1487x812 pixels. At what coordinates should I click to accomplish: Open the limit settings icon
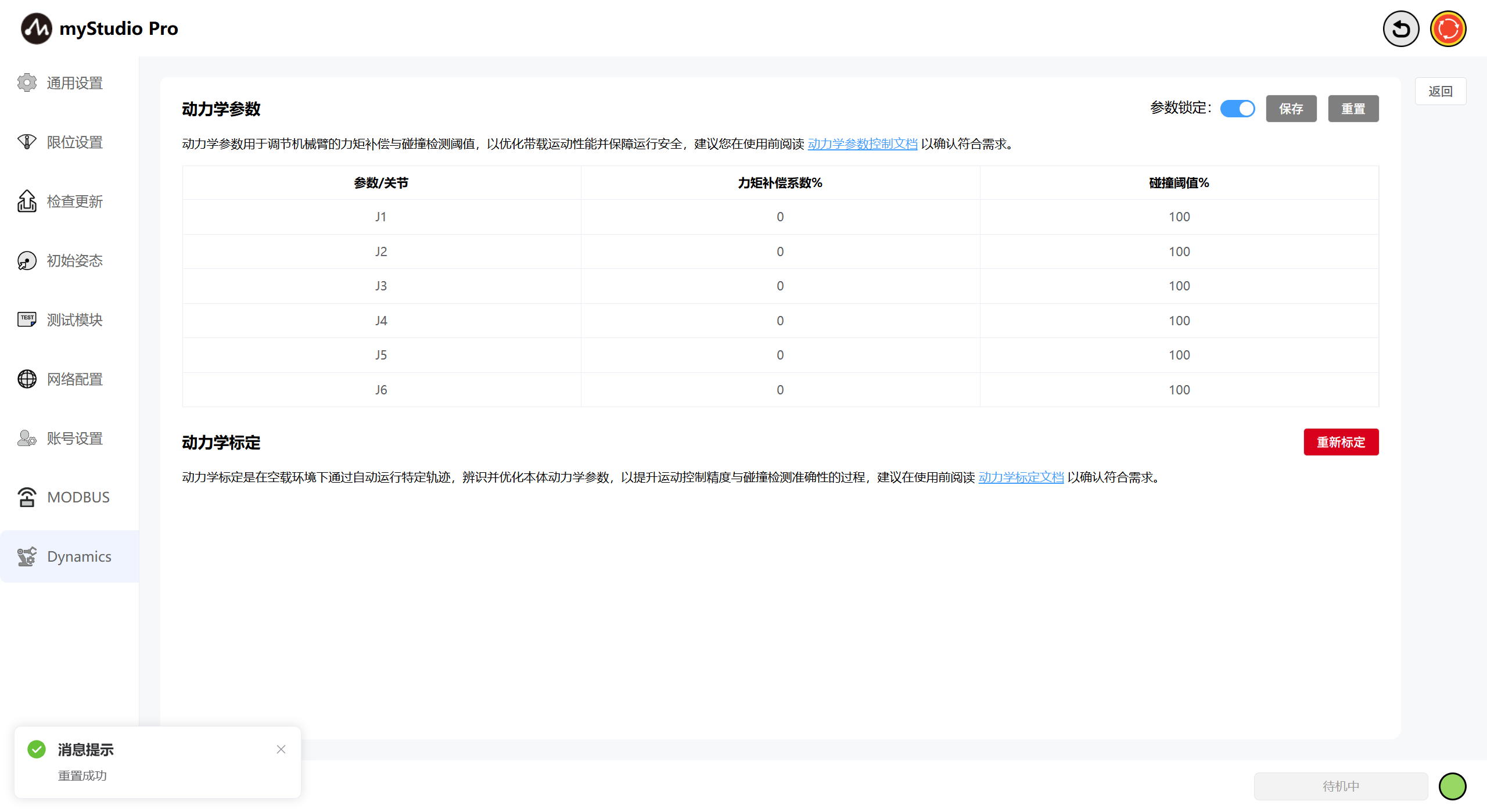tap(27, 142)
